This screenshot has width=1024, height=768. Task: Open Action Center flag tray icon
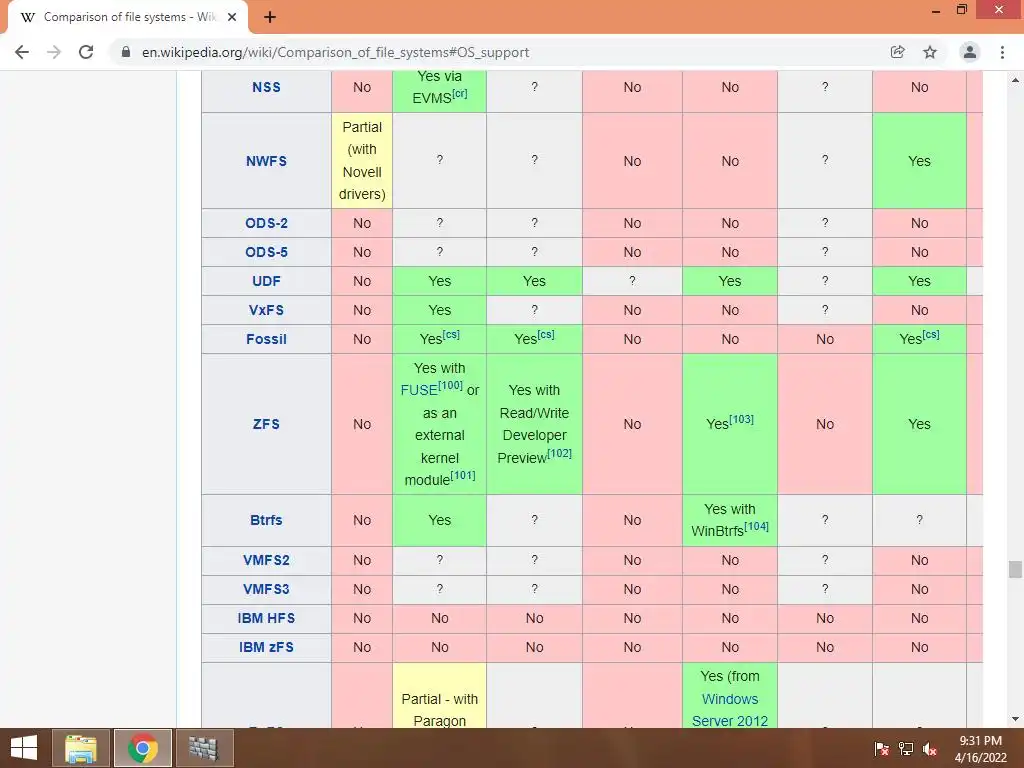click(882, 749)
